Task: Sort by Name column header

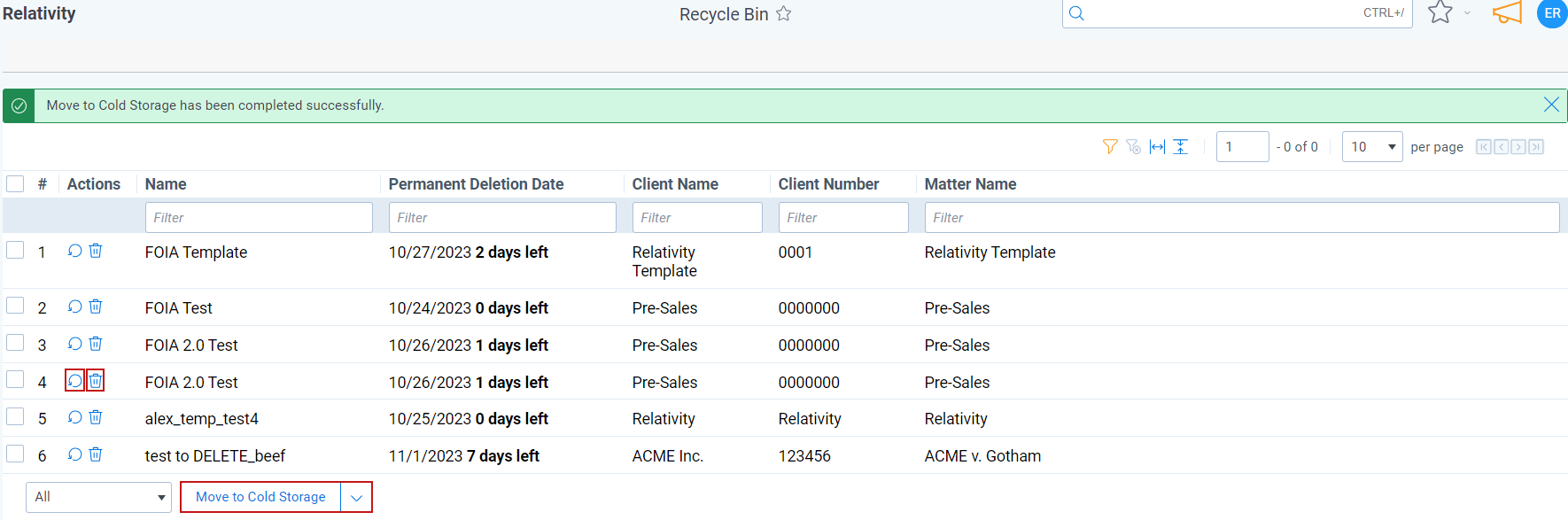Action: [166, 184]
